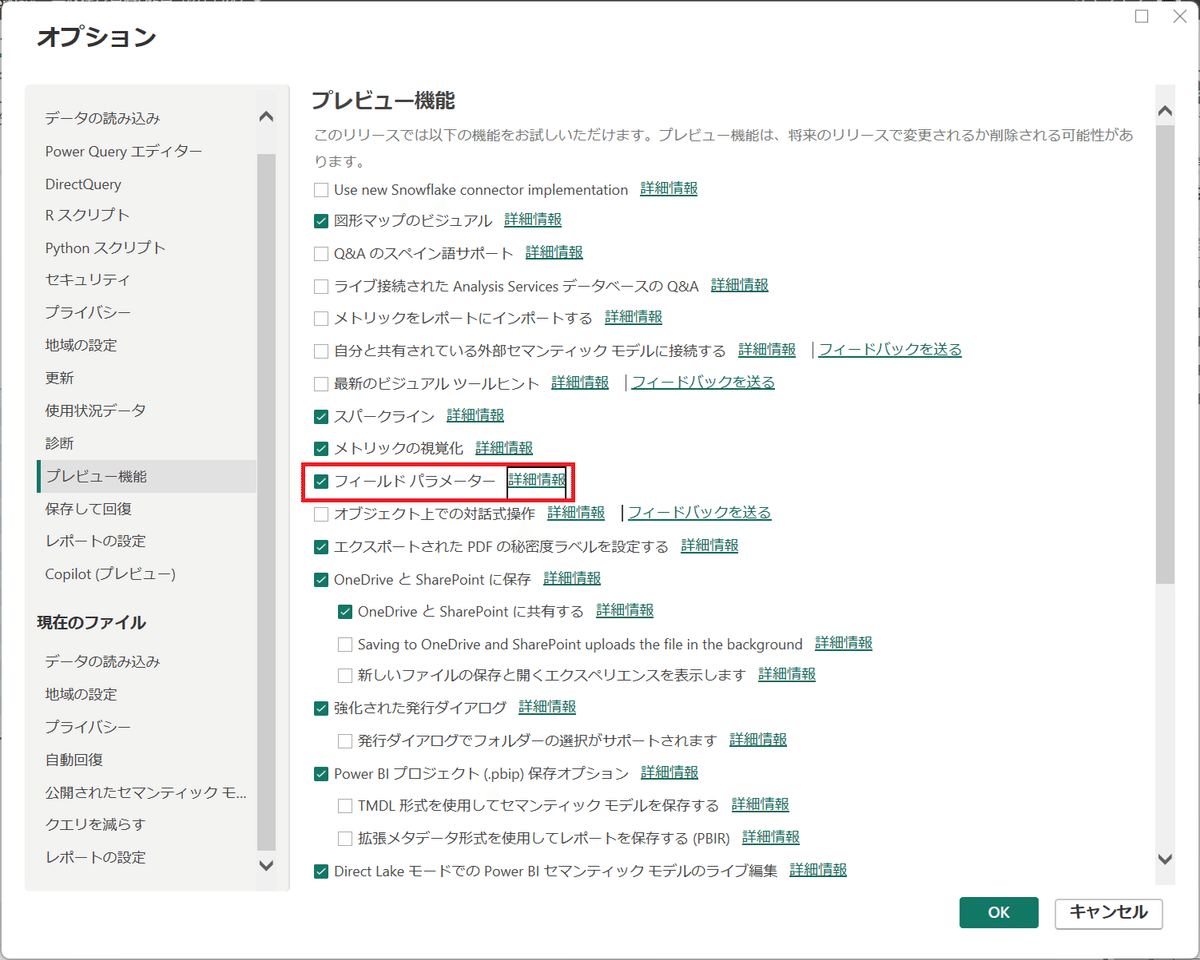Toggle Direct Lake モード live edit checkbox

(x=321, y=871)
